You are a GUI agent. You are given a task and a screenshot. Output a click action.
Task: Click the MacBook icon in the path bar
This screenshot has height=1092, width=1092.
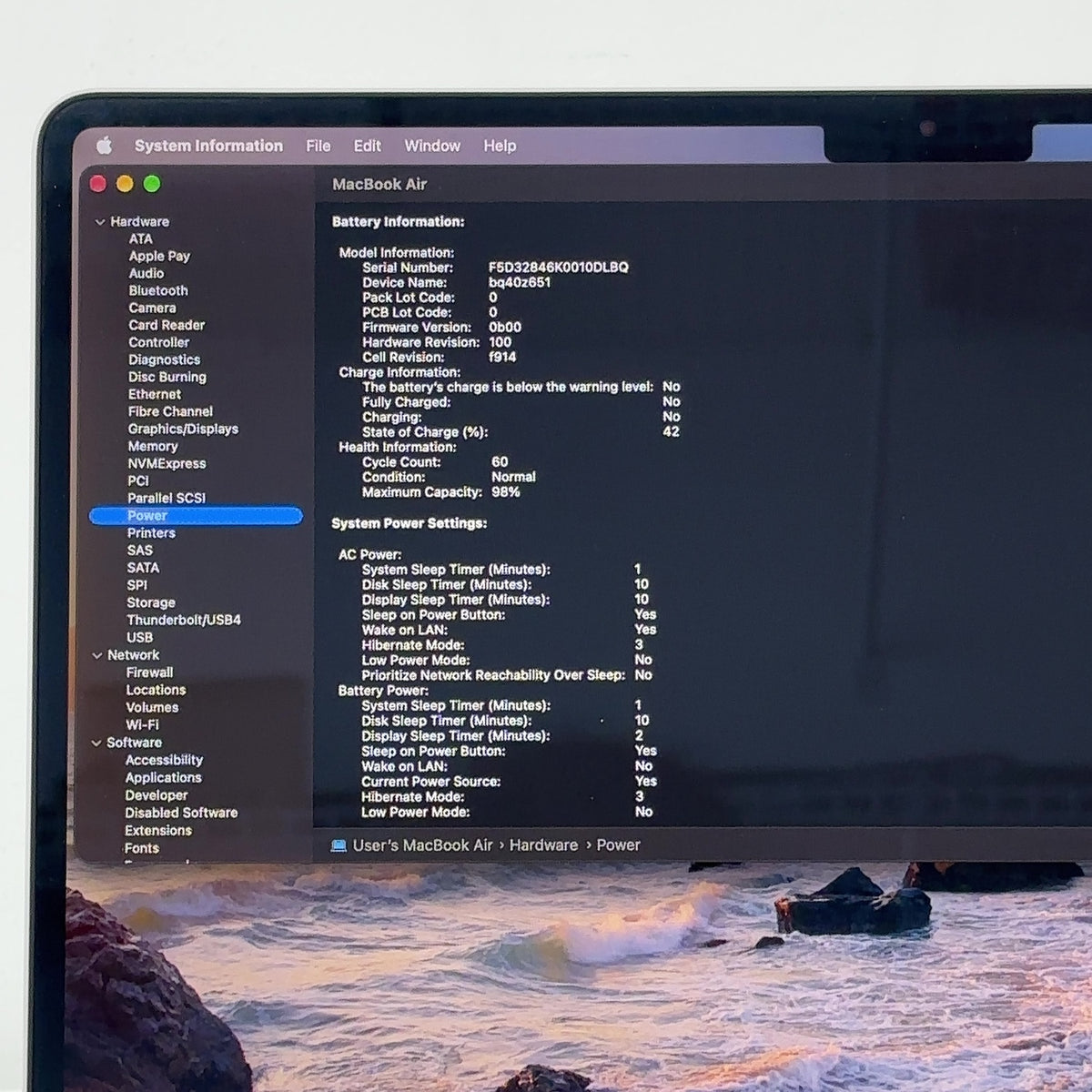tap(339, 845)
